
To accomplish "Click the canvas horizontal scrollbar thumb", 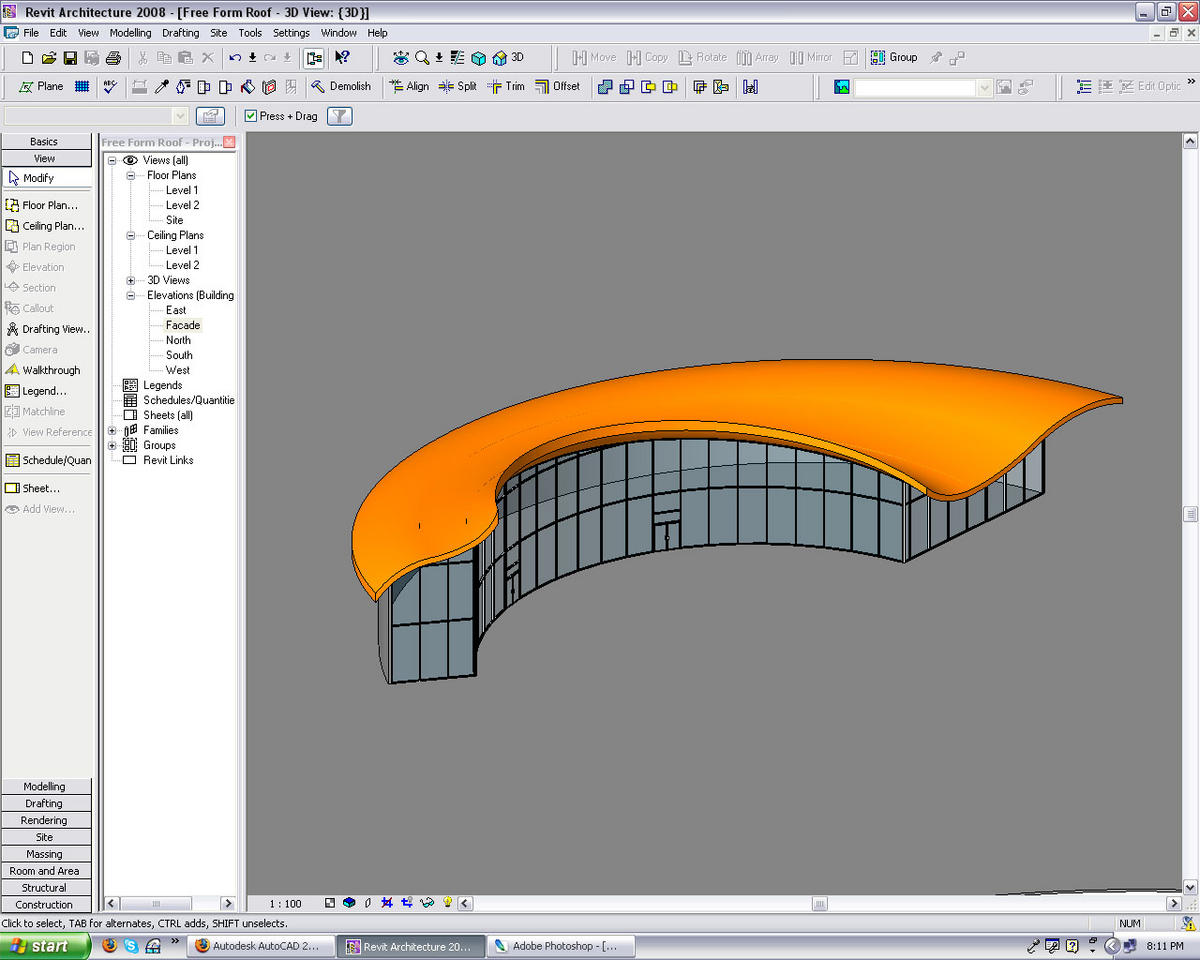I will 820,903.
